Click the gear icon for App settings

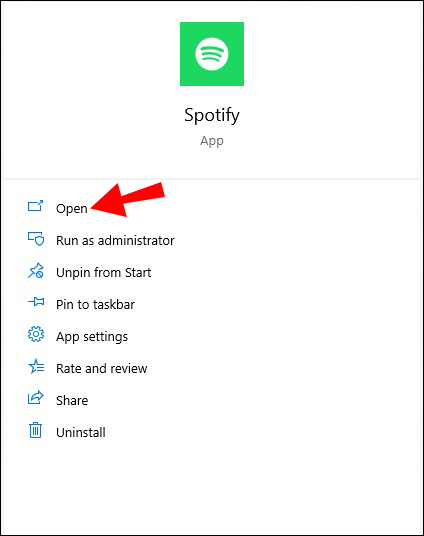click(36, 334)
